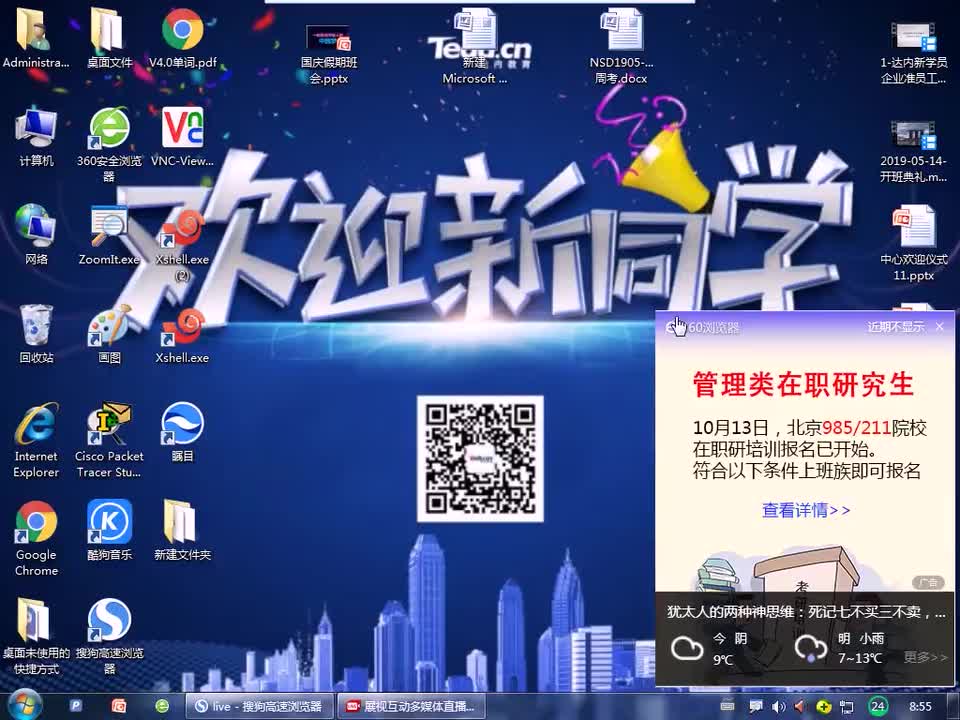The width and height of the screenshot is (960, 720).
Task: Open the 桌面文件 folder
Action: click(109, 38)
